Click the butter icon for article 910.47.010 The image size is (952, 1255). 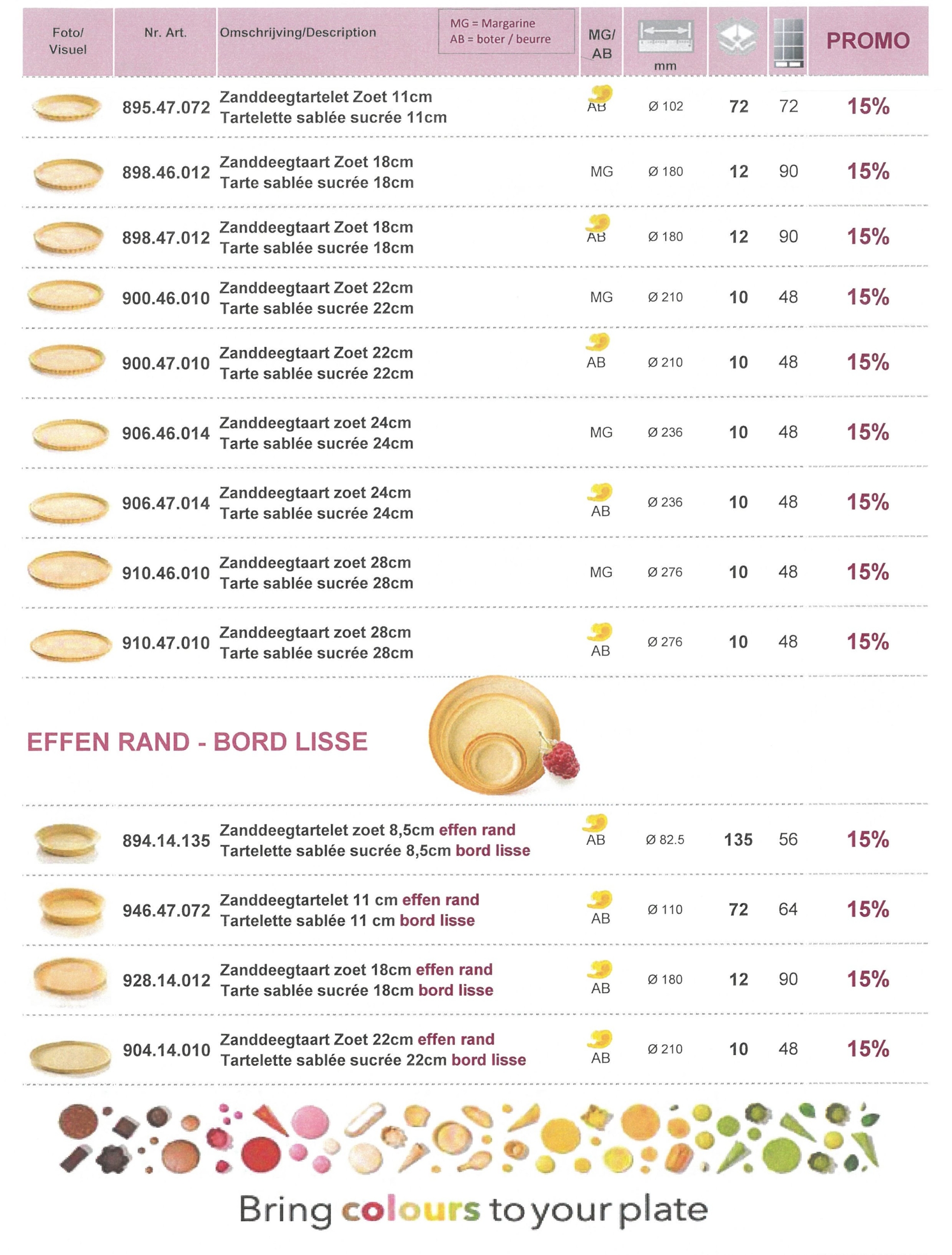(600, 631)
